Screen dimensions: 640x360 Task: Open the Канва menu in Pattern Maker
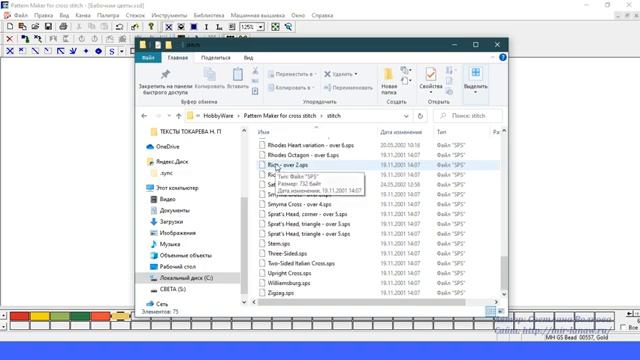click(83, 15)
